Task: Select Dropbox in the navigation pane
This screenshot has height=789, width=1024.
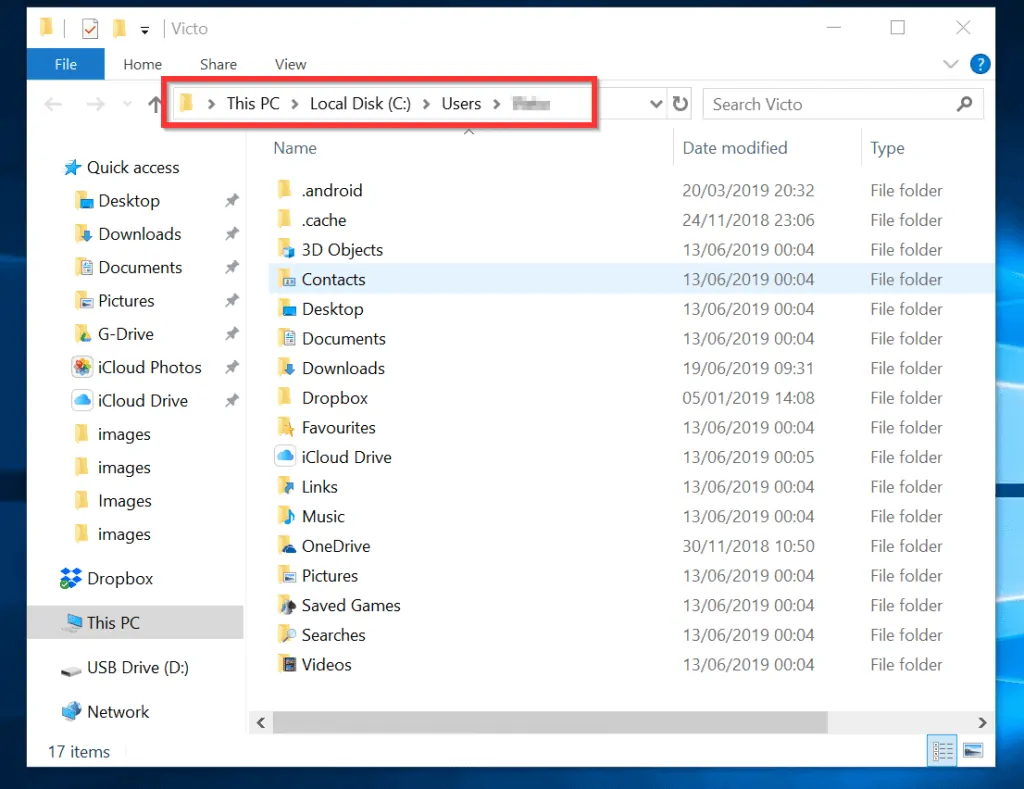Action: (x=118, y=578)
